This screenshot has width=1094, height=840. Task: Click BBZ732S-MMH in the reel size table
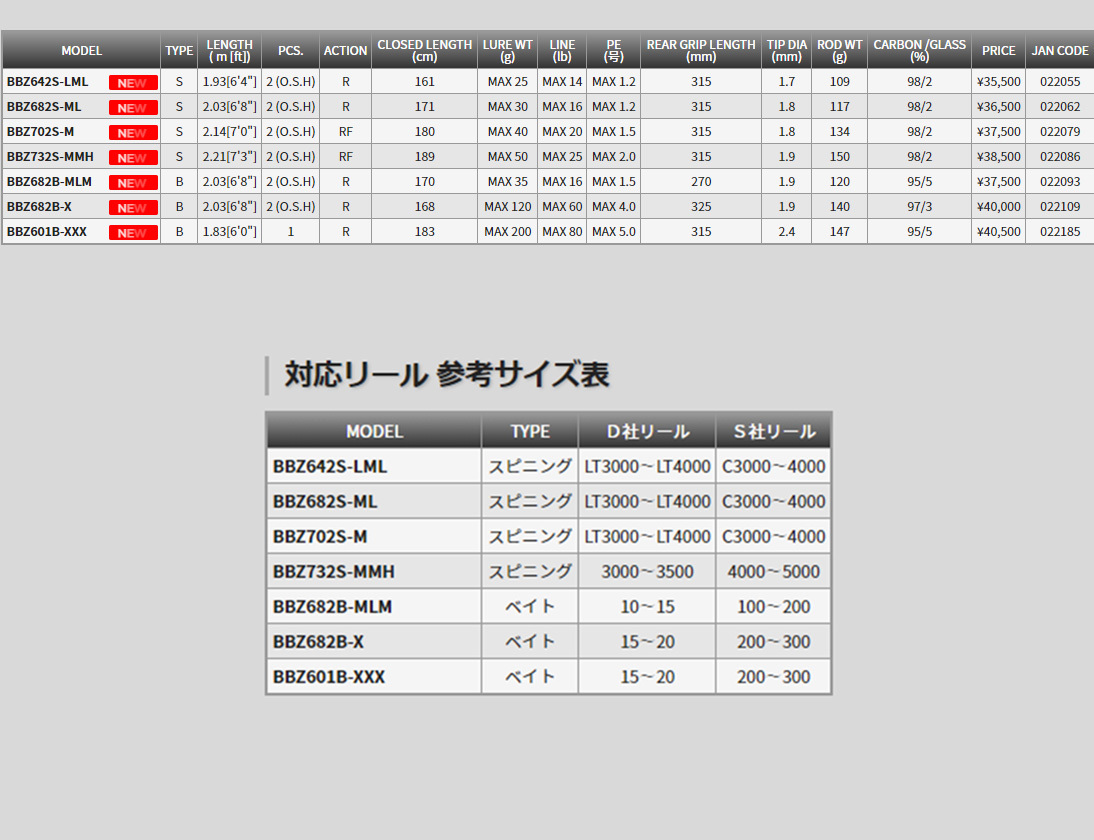pyautogui.click(x=334, y=572)
